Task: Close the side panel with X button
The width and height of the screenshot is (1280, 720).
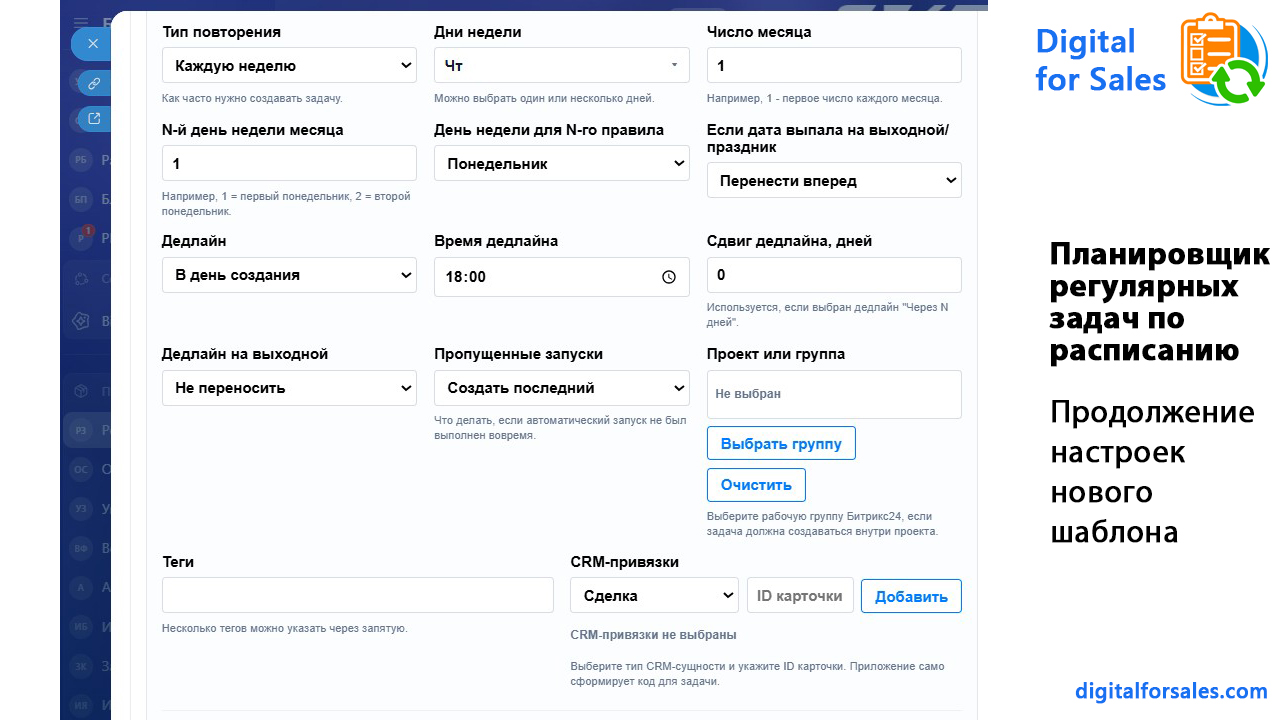Action: [x=92, y=44]
